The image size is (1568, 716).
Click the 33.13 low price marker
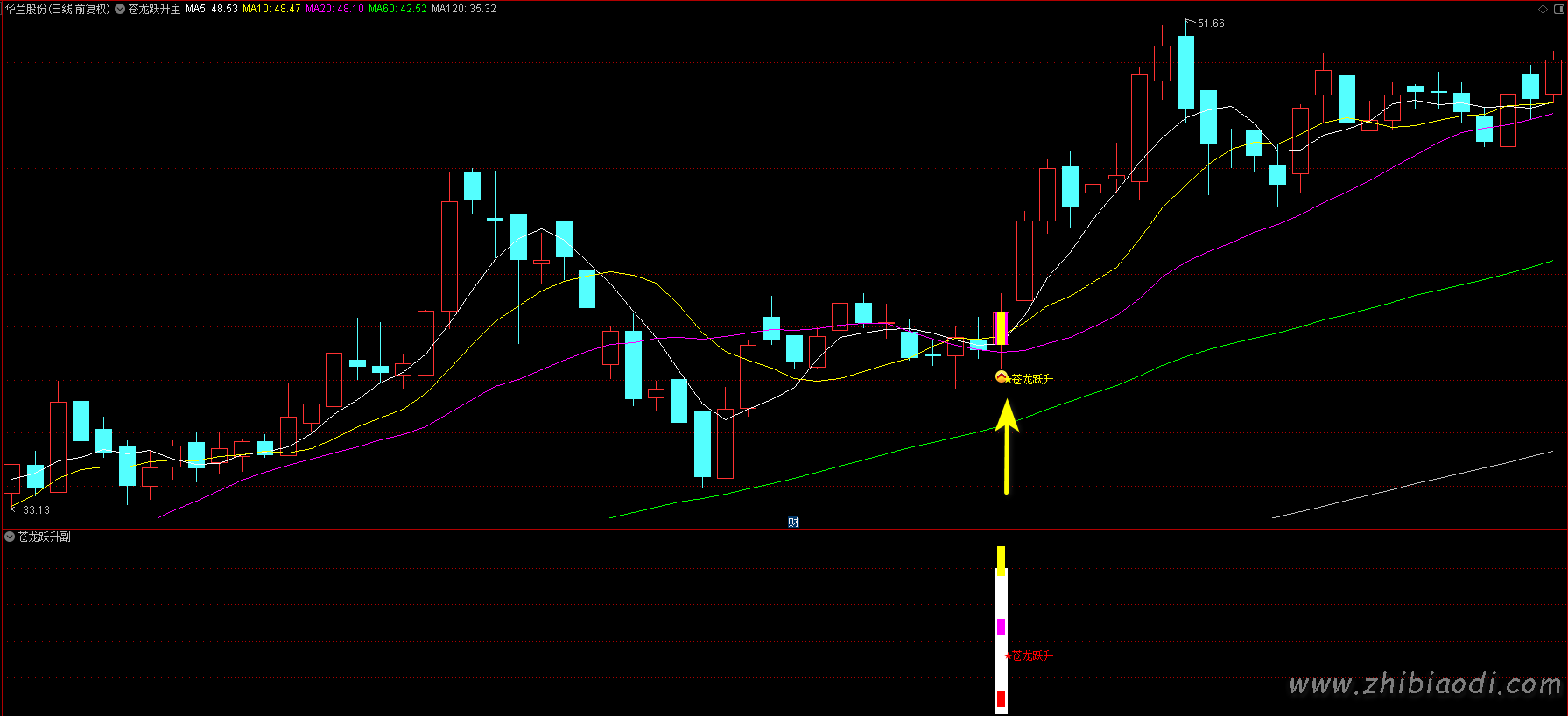pyautogui.click(x=35, y=509)
